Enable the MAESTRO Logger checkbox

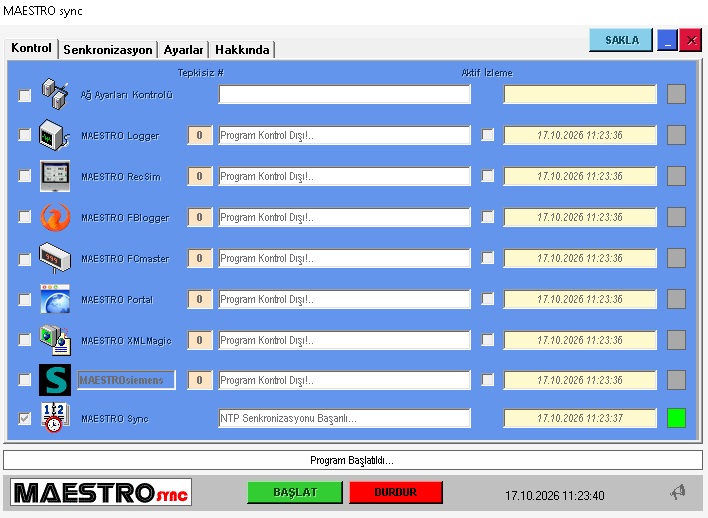click(24, 135)
